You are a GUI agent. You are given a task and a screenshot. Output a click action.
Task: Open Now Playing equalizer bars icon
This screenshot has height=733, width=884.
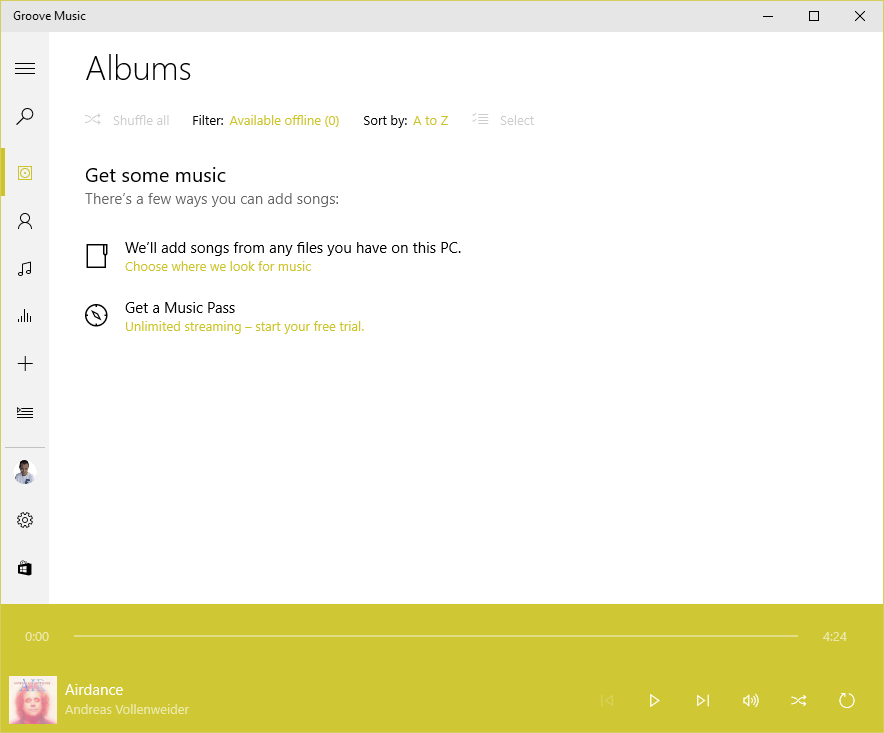click(25, 316)
